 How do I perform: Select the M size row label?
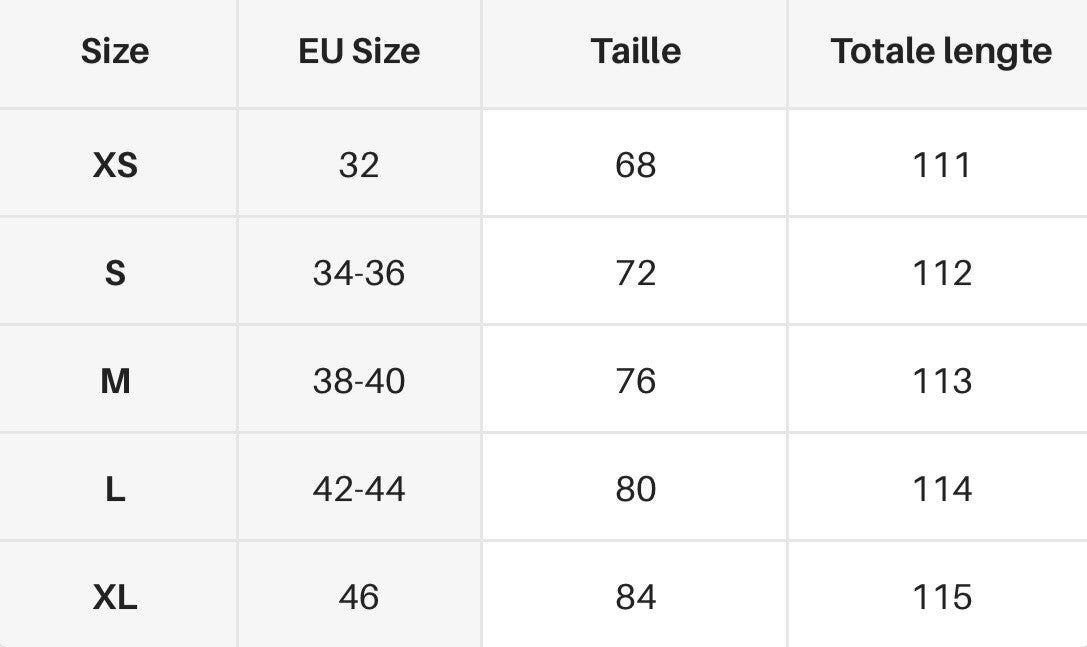[x=115, y=381]
